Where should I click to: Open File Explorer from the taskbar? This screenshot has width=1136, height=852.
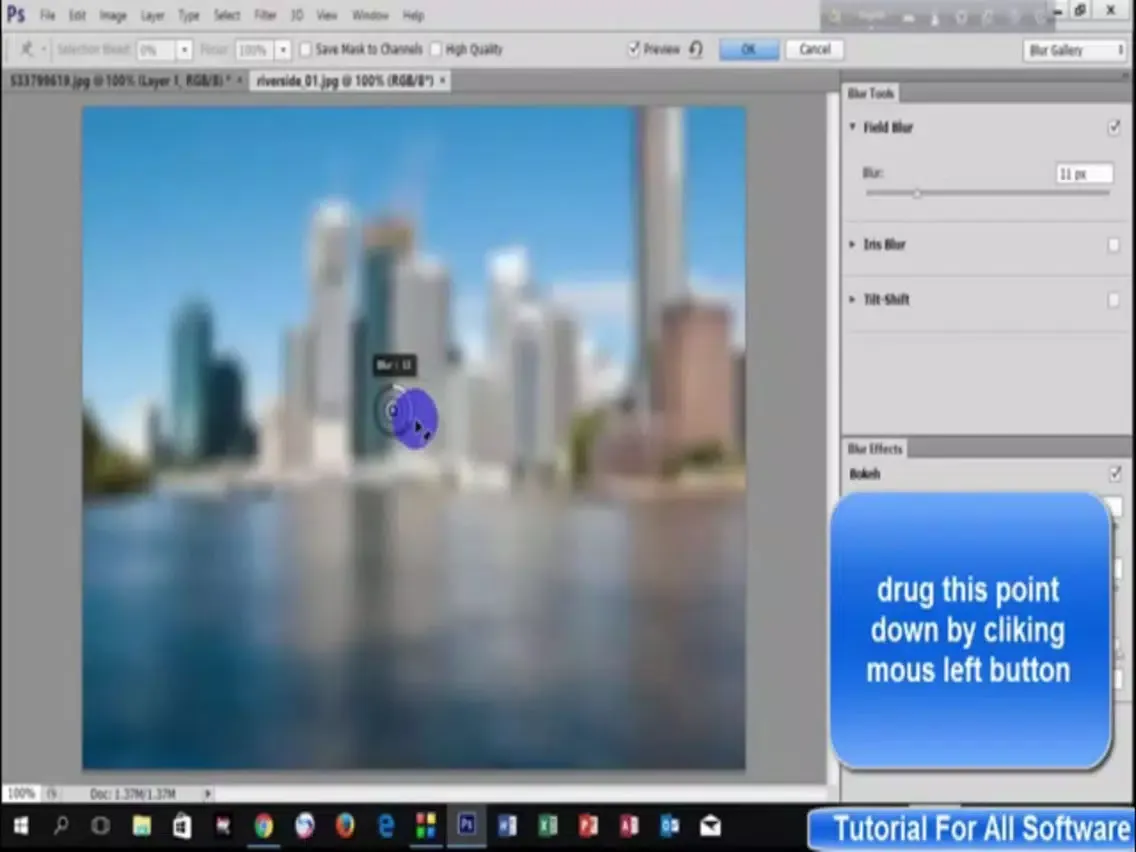click(x=141, y=826)
